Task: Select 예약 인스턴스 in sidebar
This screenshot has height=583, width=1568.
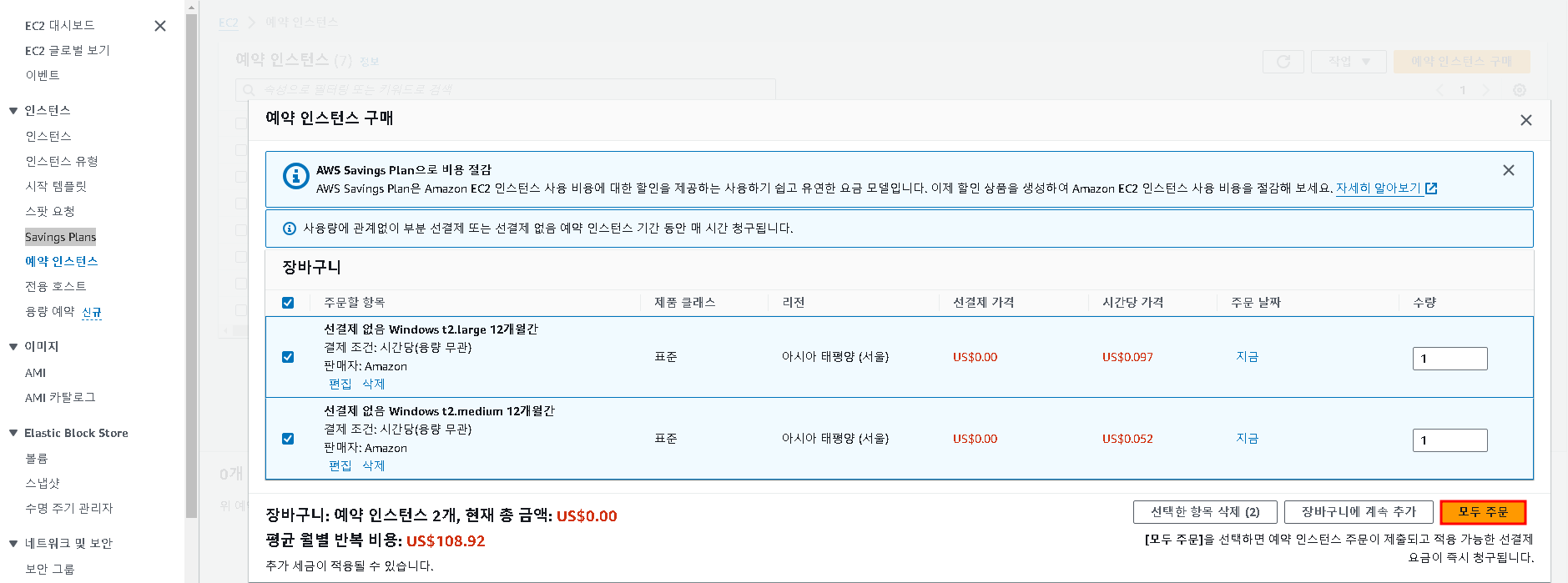Action: click(x=62, y=262)
